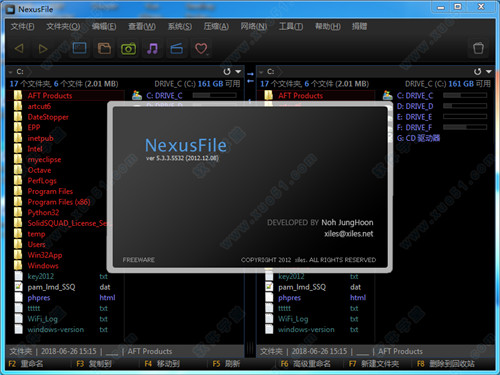Expand left panel drive selector arrow before C:
Image resolution: width=500 pixels, height=375 pixels.
tap(11, 72)
